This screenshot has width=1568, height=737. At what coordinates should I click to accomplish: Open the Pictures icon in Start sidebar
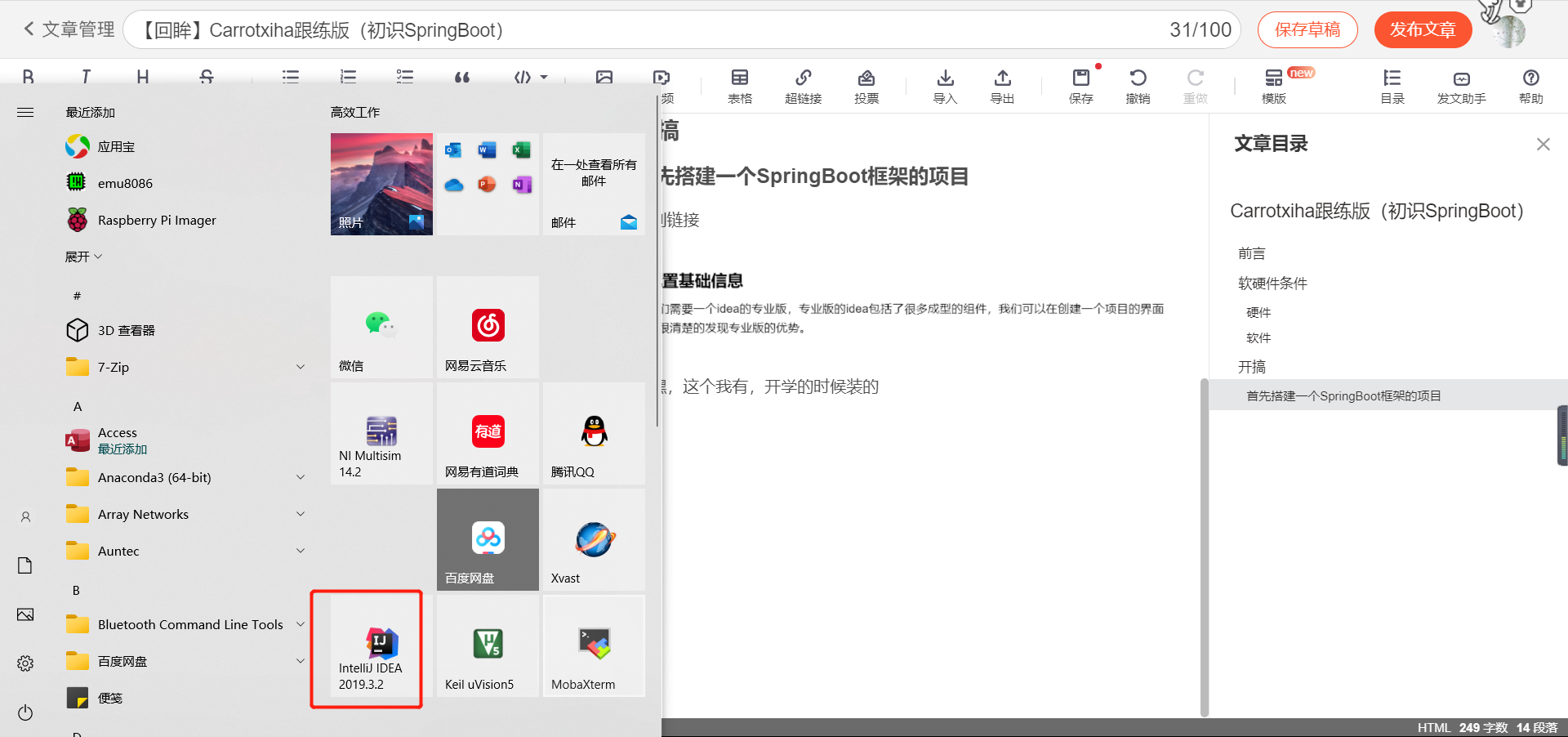25,614
